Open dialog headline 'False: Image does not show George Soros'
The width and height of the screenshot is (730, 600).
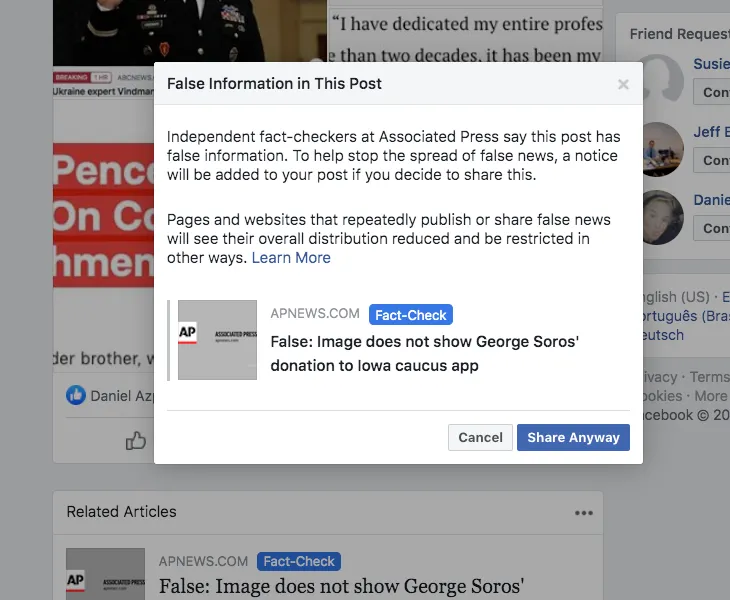[x=425, y=353]
